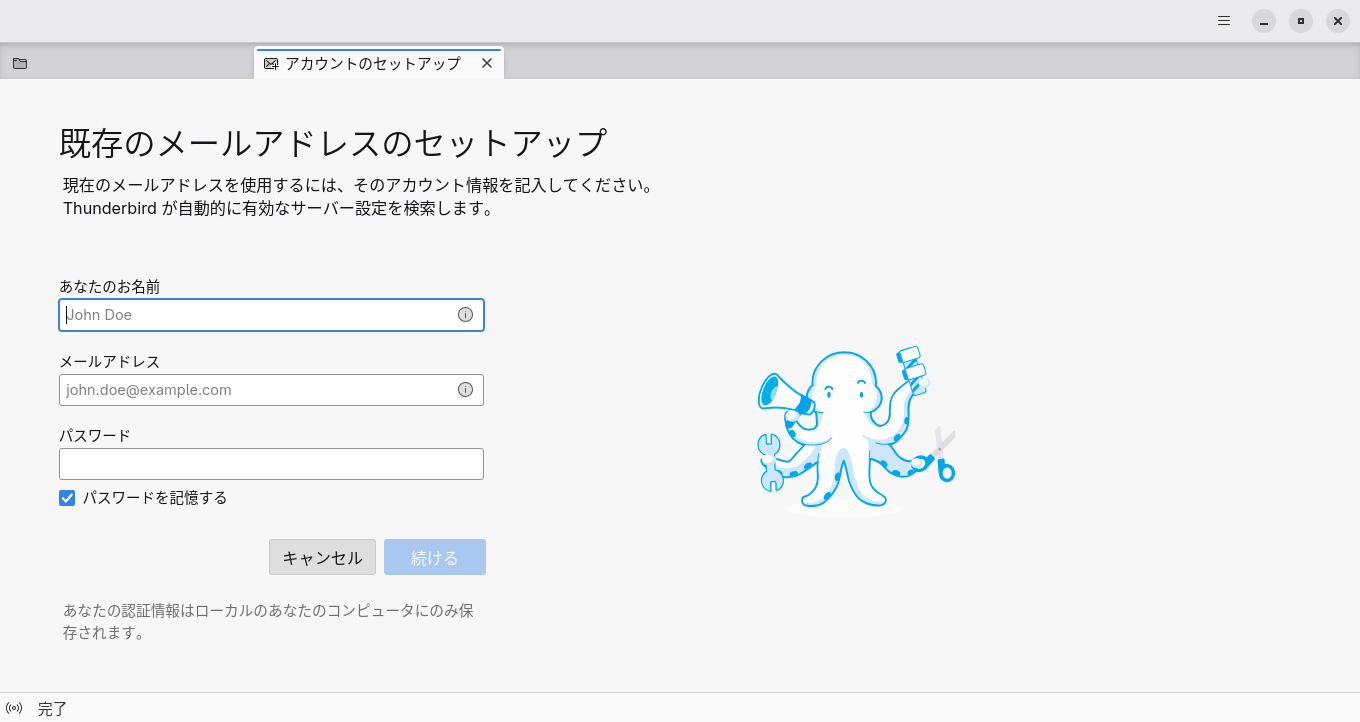Click the 続ける button
This screenshot has height=722, width=1360.
click(435, 557)
